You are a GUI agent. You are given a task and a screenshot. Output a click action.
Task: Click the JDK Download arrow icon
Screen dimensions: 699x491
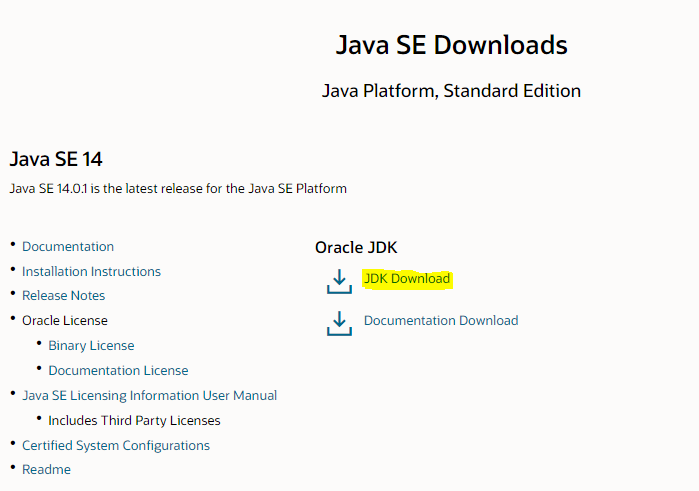(339, 281)
